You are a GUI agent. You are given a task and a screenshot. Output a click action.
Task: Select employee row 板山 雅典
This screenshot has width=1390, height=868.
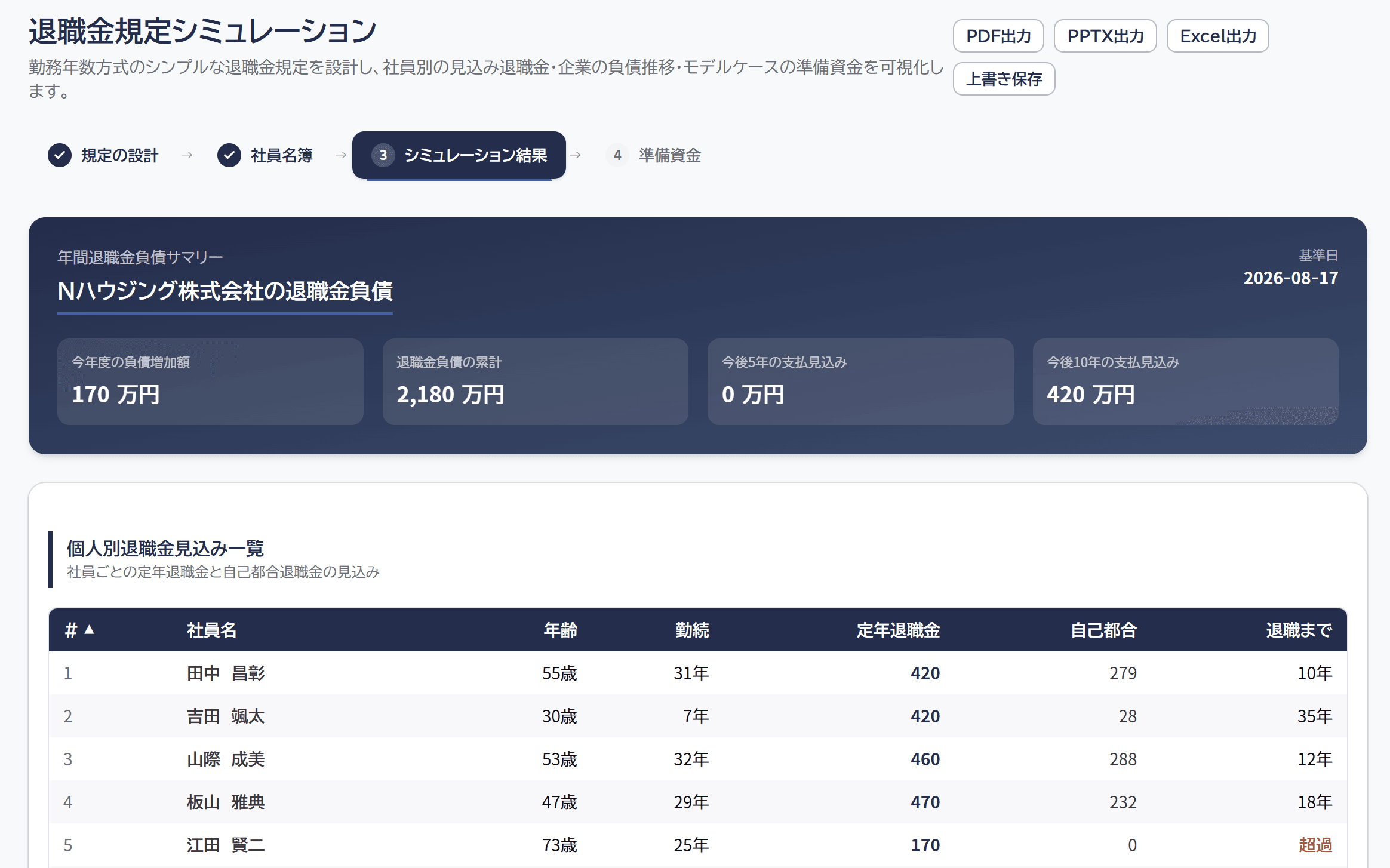click(x=698, y=802)
